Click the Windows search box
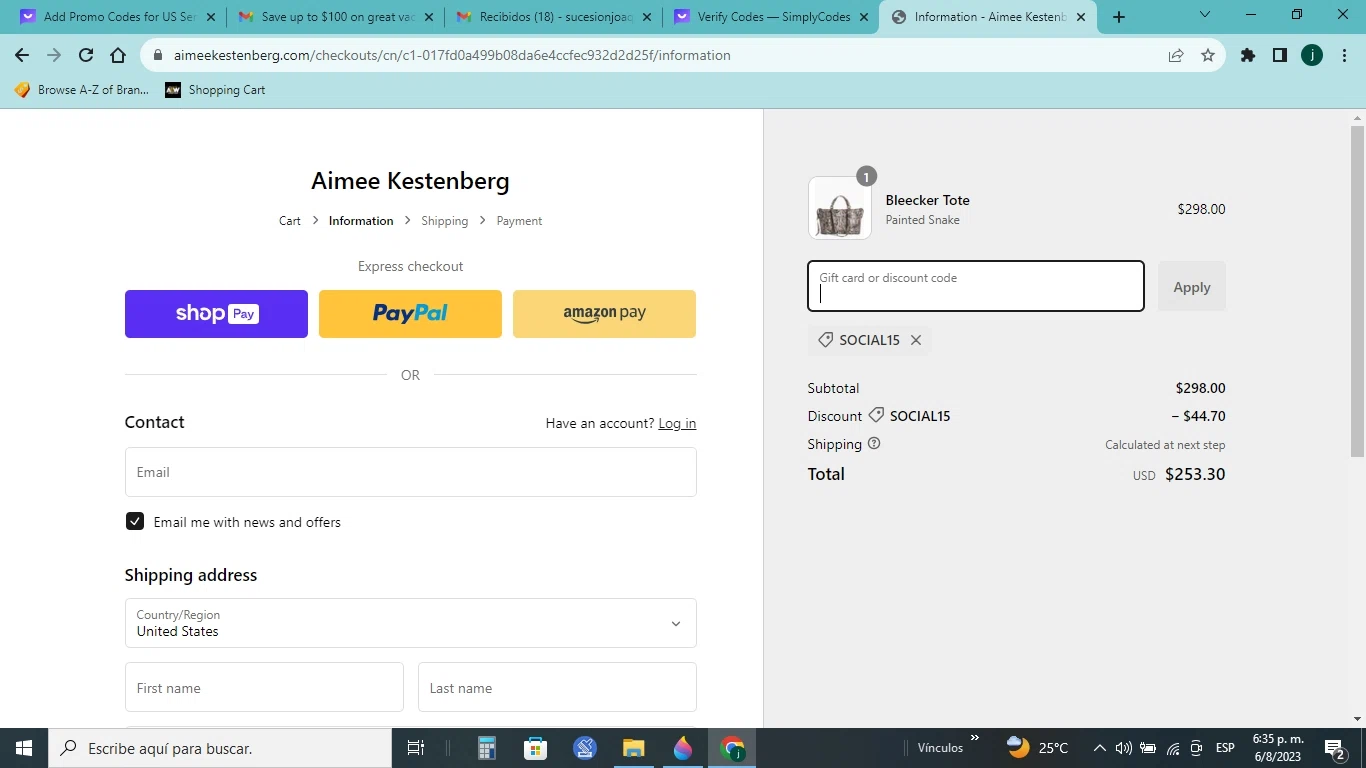 (x=219, y=748)
